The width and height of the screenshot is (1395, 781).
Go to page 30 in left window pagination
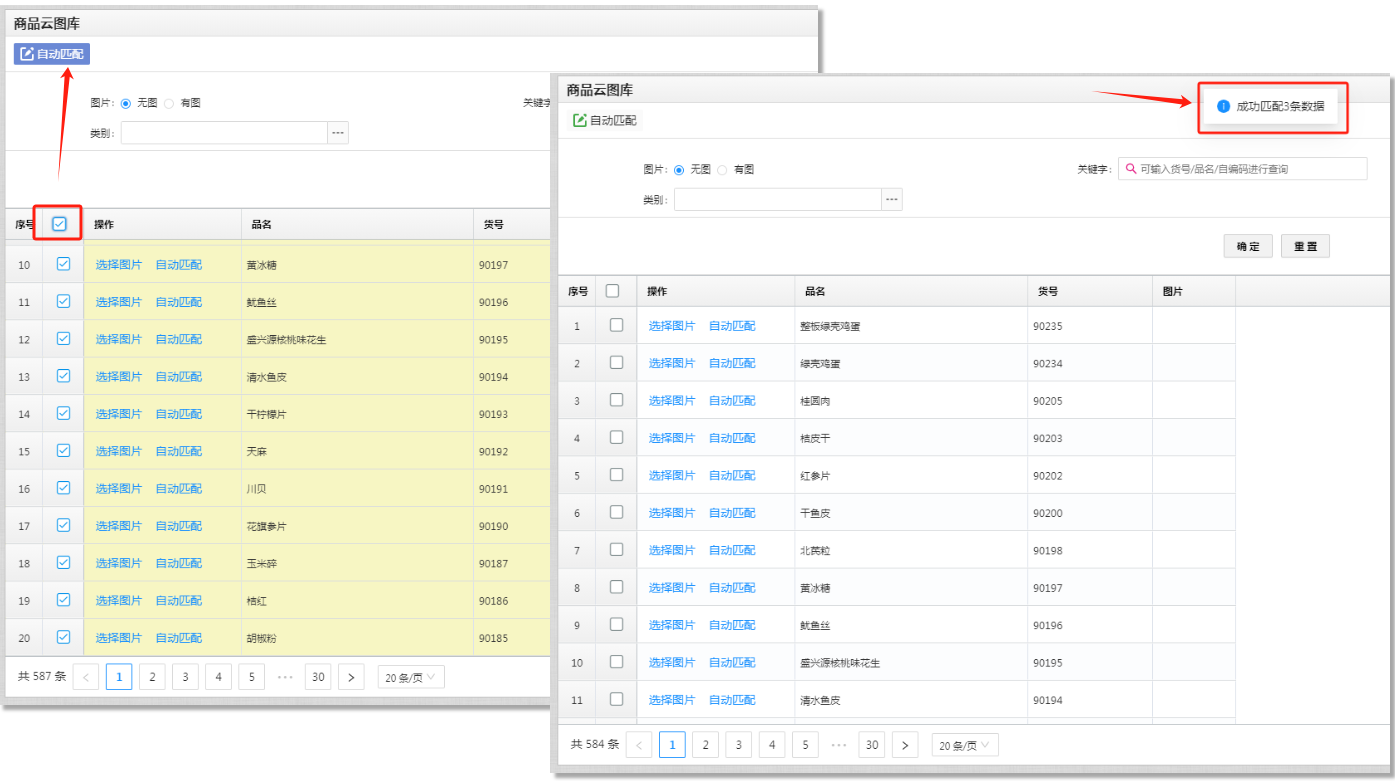point(318,677)
